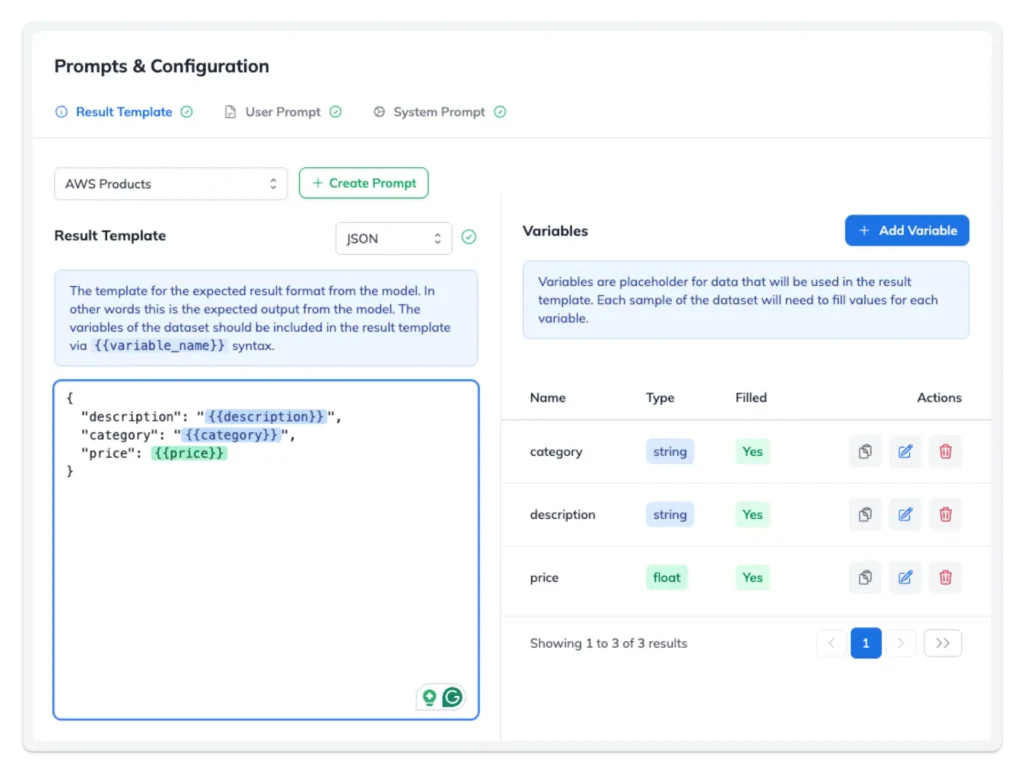Toggle the Filled status for price variable
Image resolution: width=1024 pixels, height=773 pixels.
pyautogui.click(x=752, y=577)
